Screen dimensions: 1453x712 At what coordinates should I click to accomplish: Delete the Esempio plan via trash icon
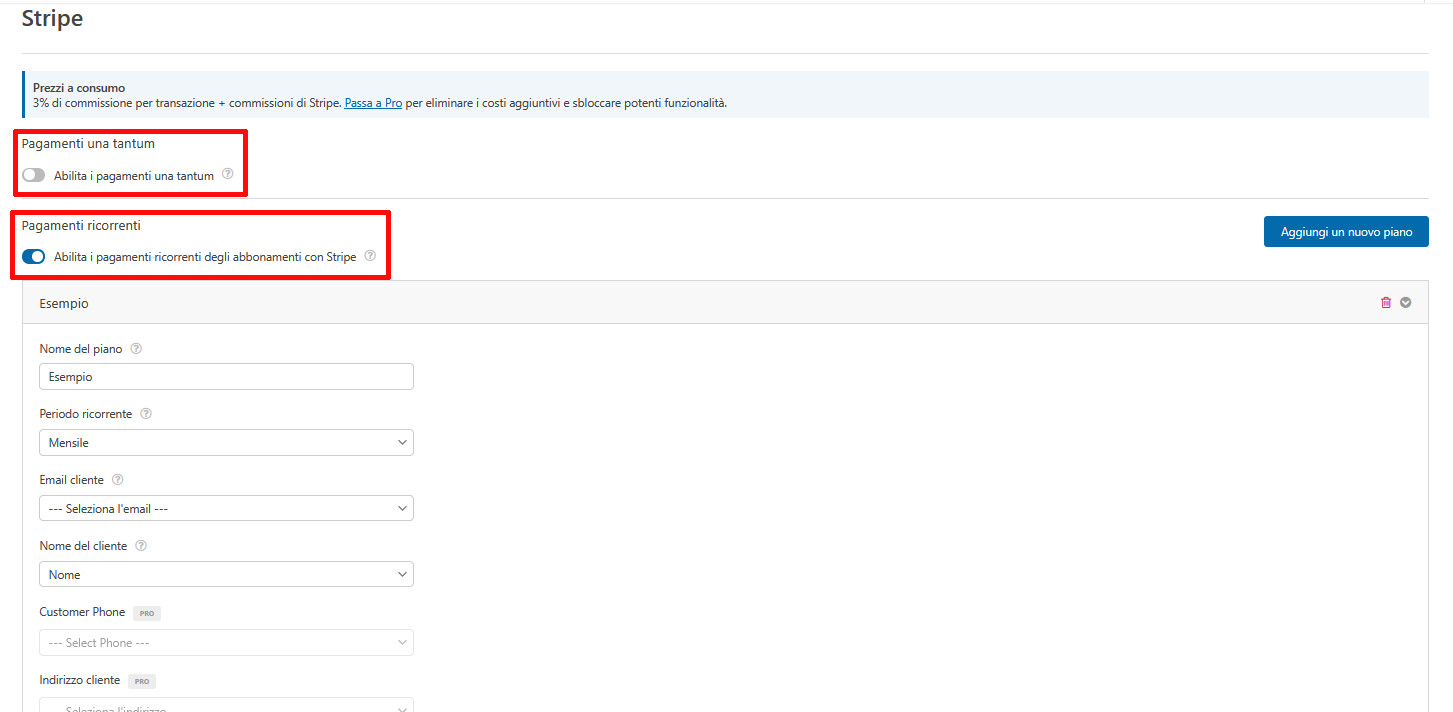1386,302
